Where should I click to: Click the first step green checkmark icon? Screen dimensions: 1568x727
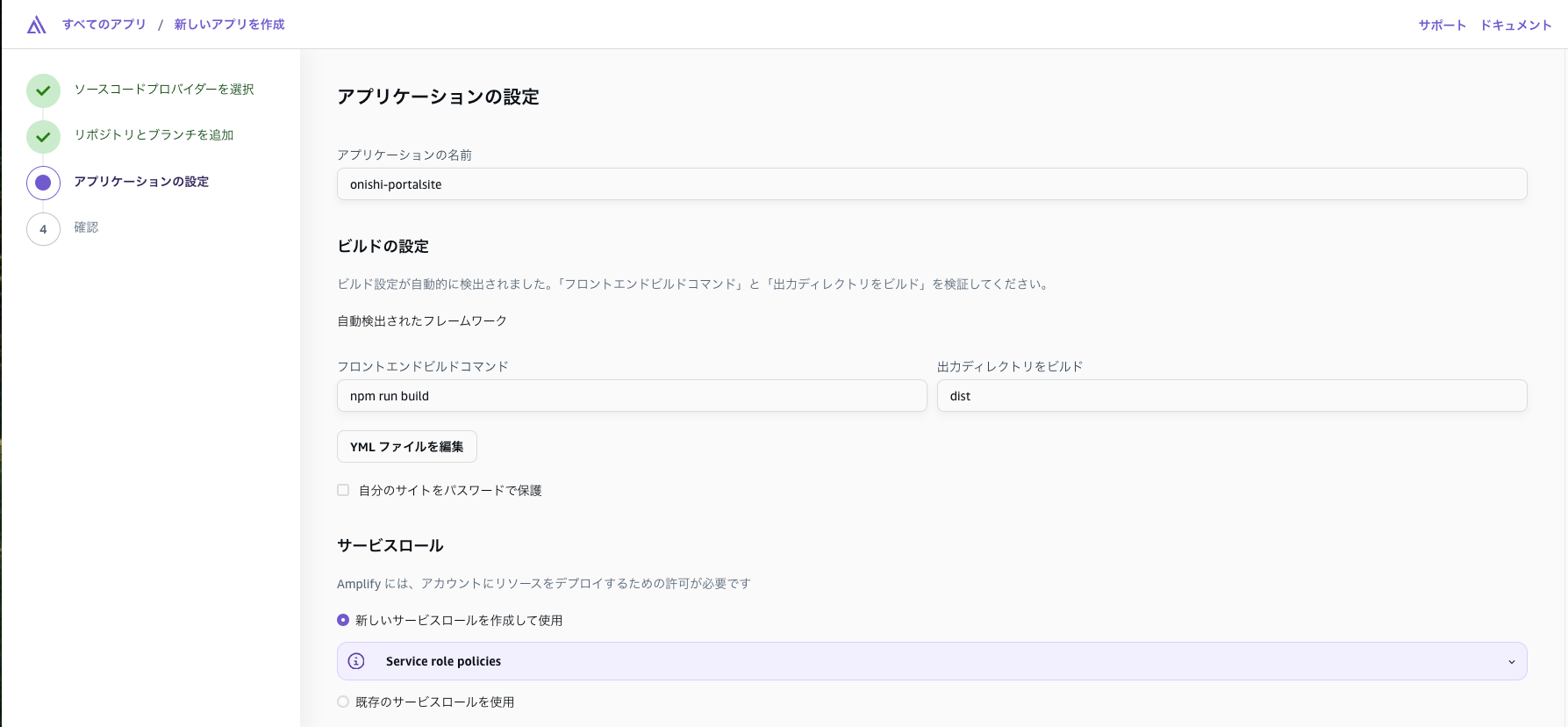43,90
